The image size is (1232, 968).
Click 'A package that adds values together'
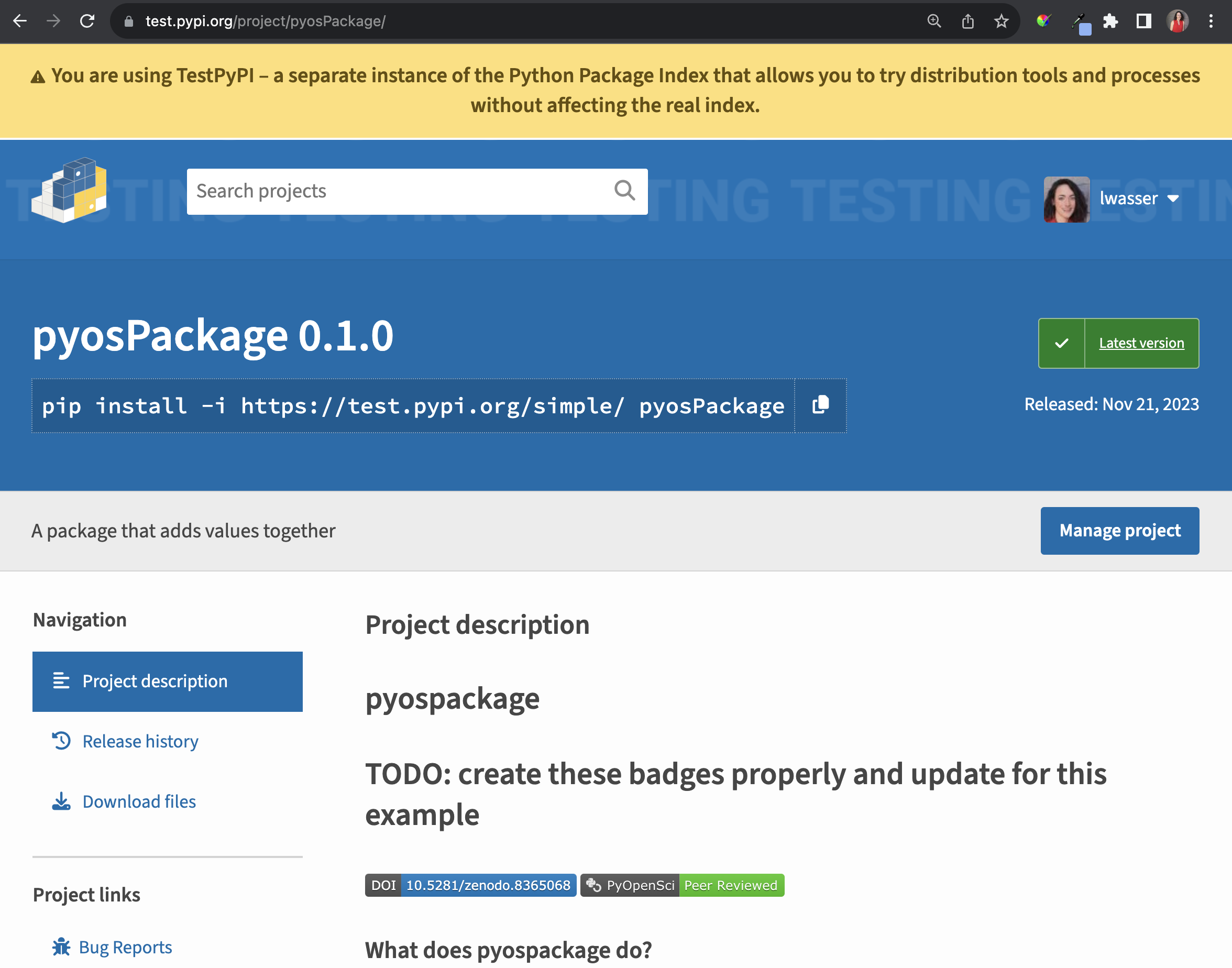pyautogui.click(x=183, y=531)
